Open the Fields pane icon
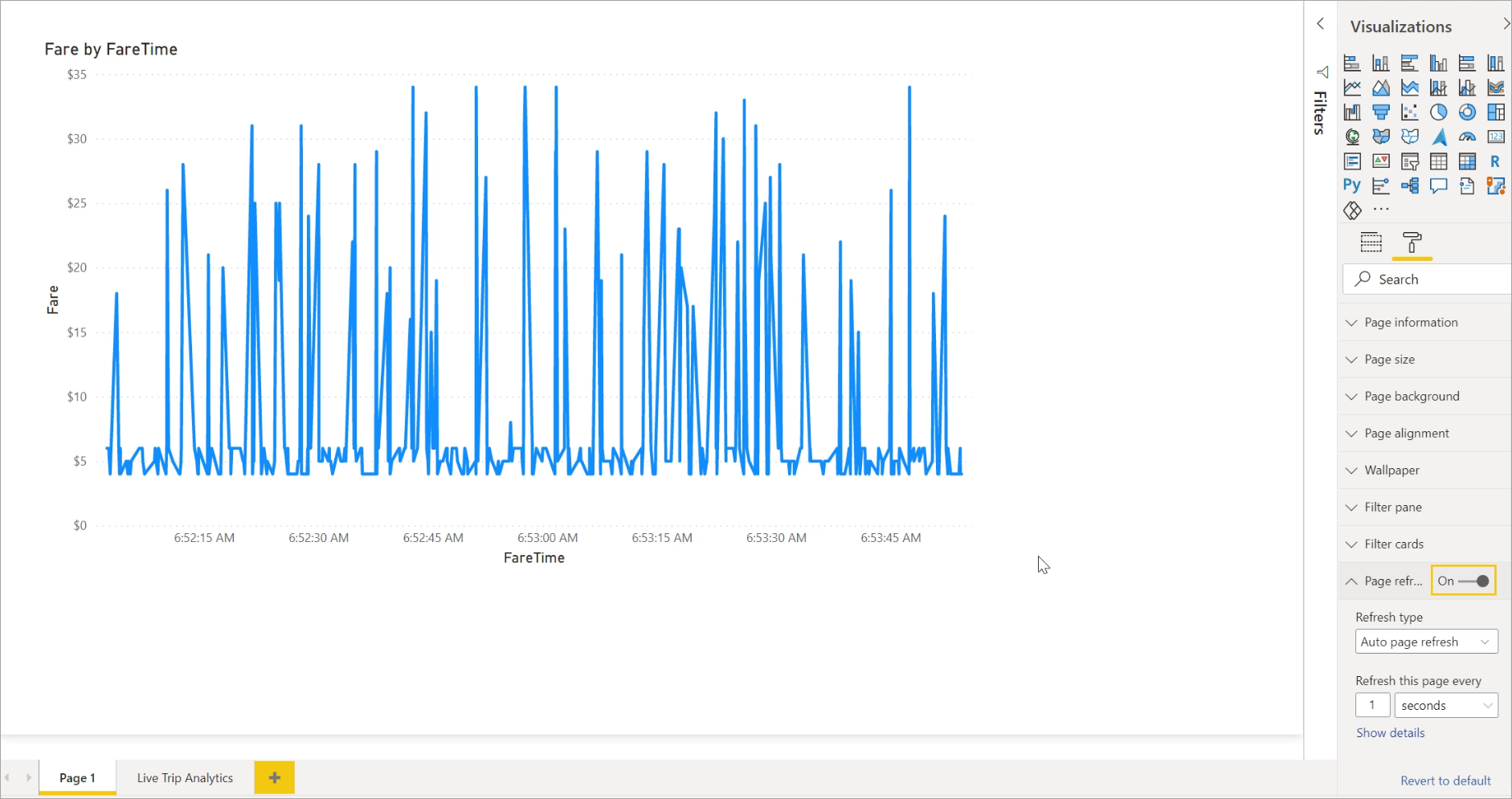The image size is (1512, 799). coord(1371,243)
